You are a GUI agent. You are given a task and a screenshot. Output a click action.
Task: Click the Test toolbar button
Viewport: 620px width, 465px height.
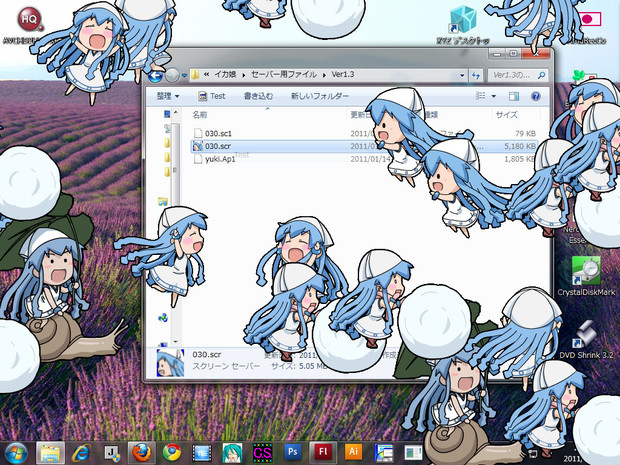pyautogui.click(x=212, y=96)
